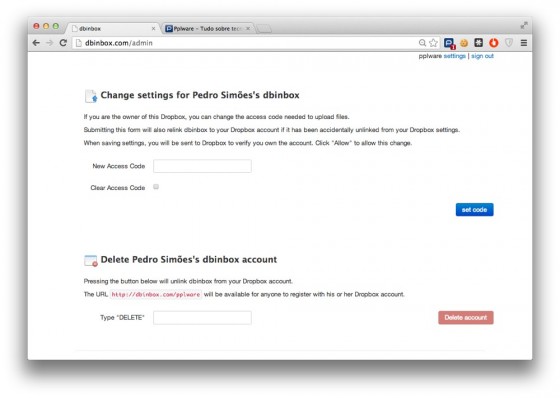Open the settings link near pplware
Viewport: 560px width, 398px height.
point(454,56)
